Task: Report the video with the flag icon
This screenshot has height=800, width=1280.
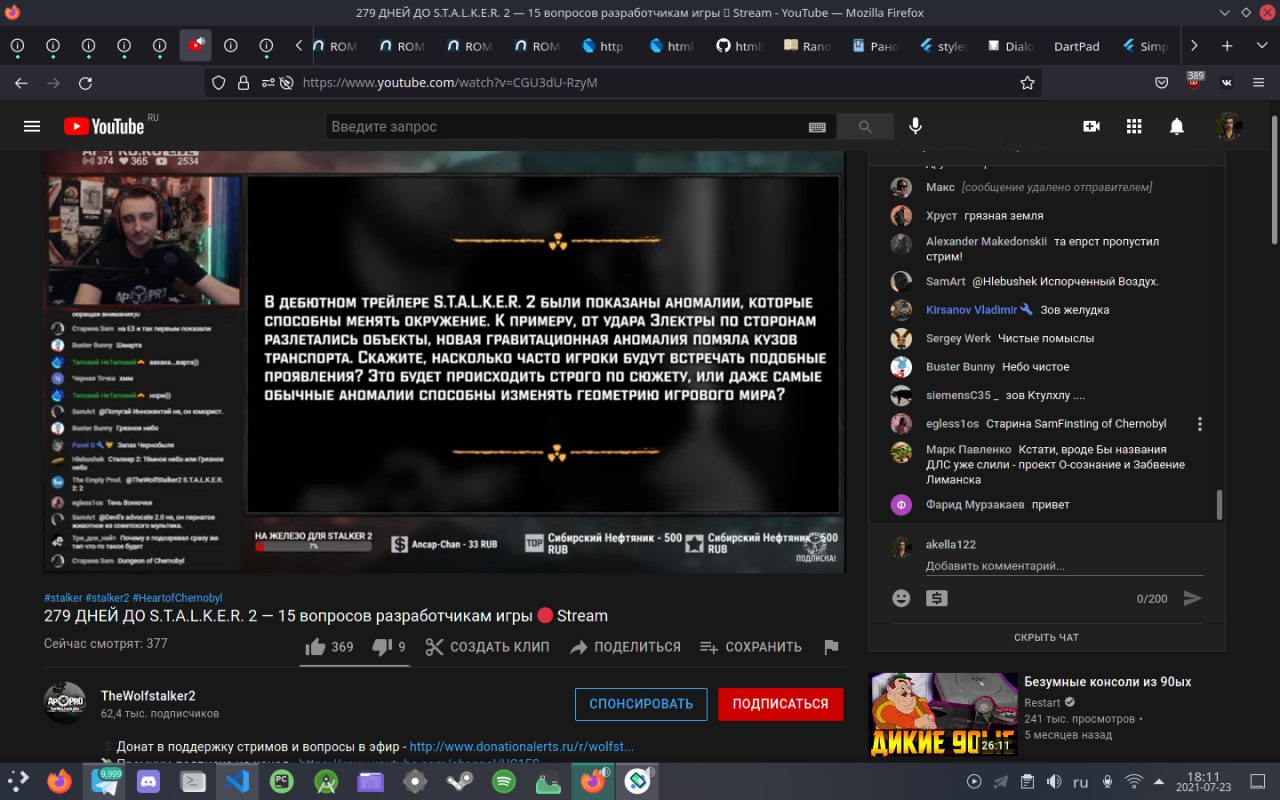Action: click(831, 647)
